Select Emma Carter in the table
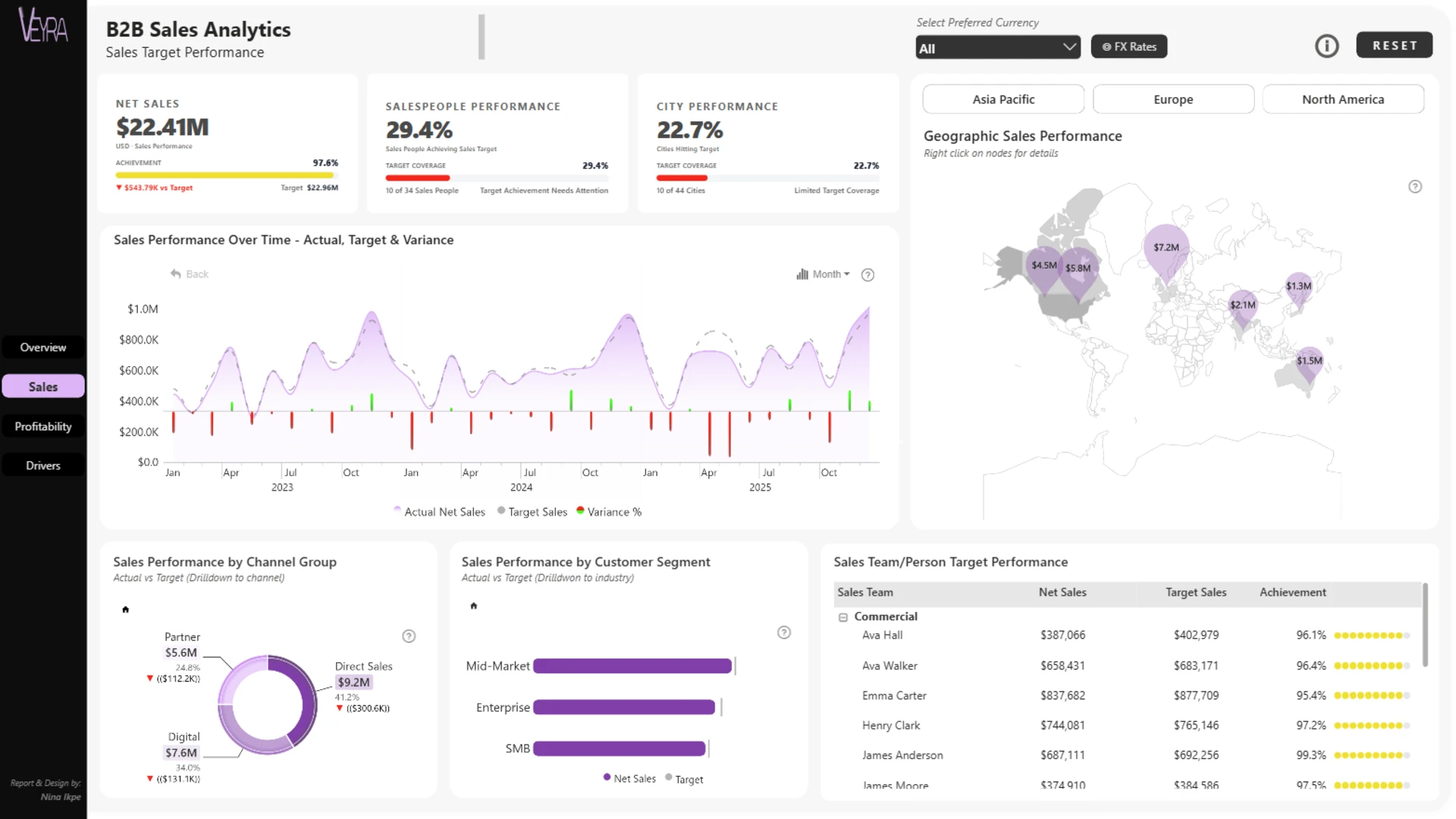1456x819 pixels. click(894, 695)
